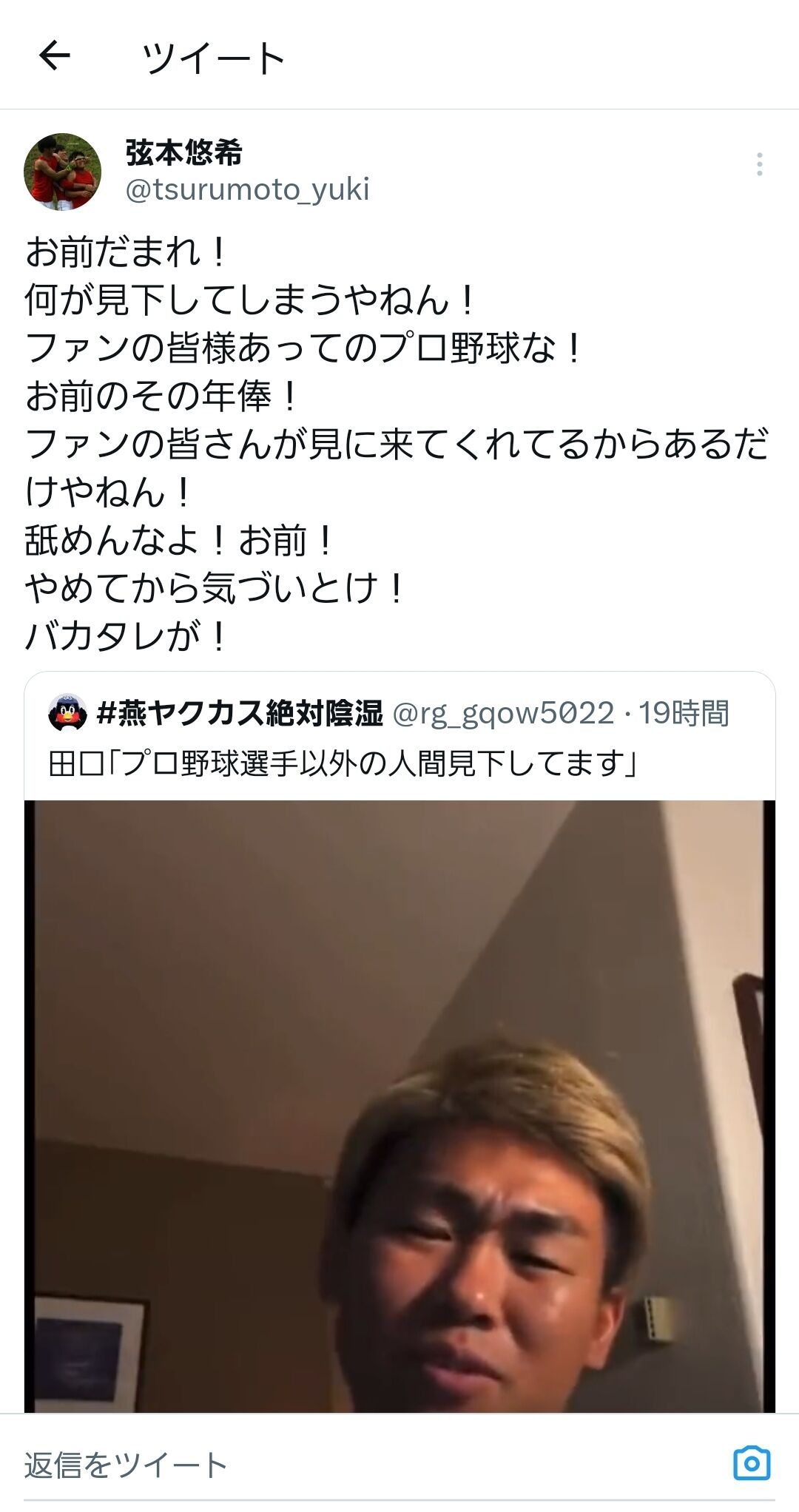Select the tweet line バカタレが！
This screenshot has height=1512, width=799.
127,636
